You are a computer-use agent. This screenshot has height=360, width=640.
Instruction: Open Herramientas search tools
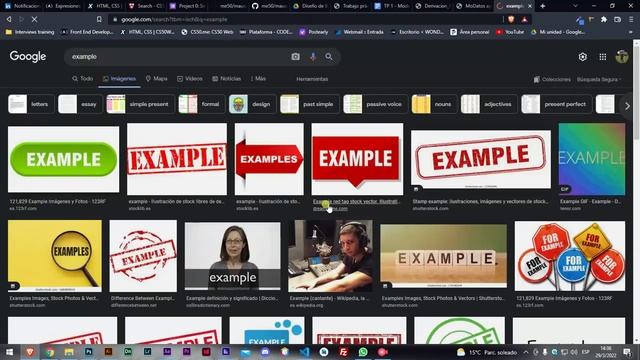click(x=312, y=79)
